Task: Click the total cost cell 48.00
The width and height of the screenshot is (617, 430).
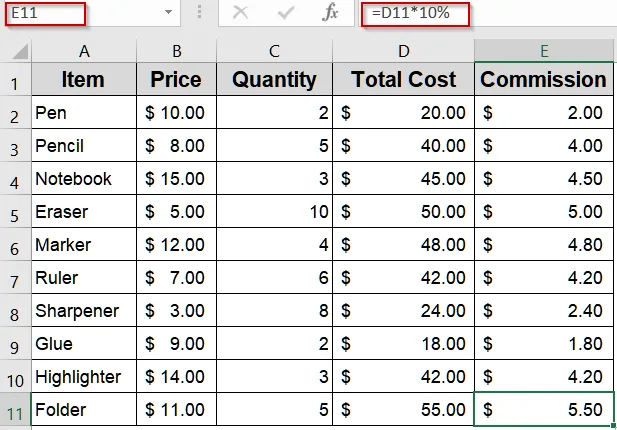Action: point(404,245)
